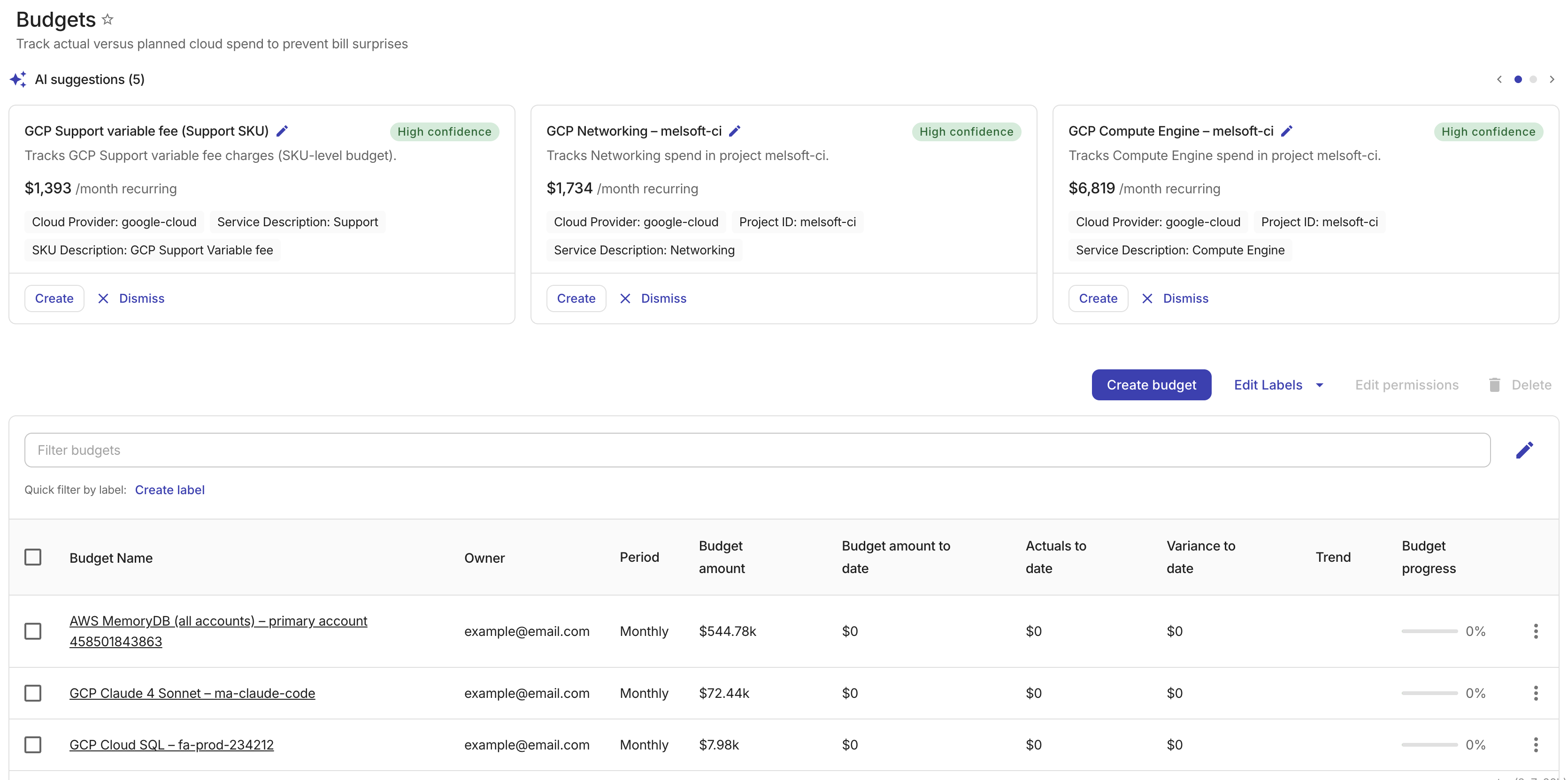Edit the GCP Compute Engine suggestion name
Screen dimensions: 1568x780
[x=1287, y=131]
